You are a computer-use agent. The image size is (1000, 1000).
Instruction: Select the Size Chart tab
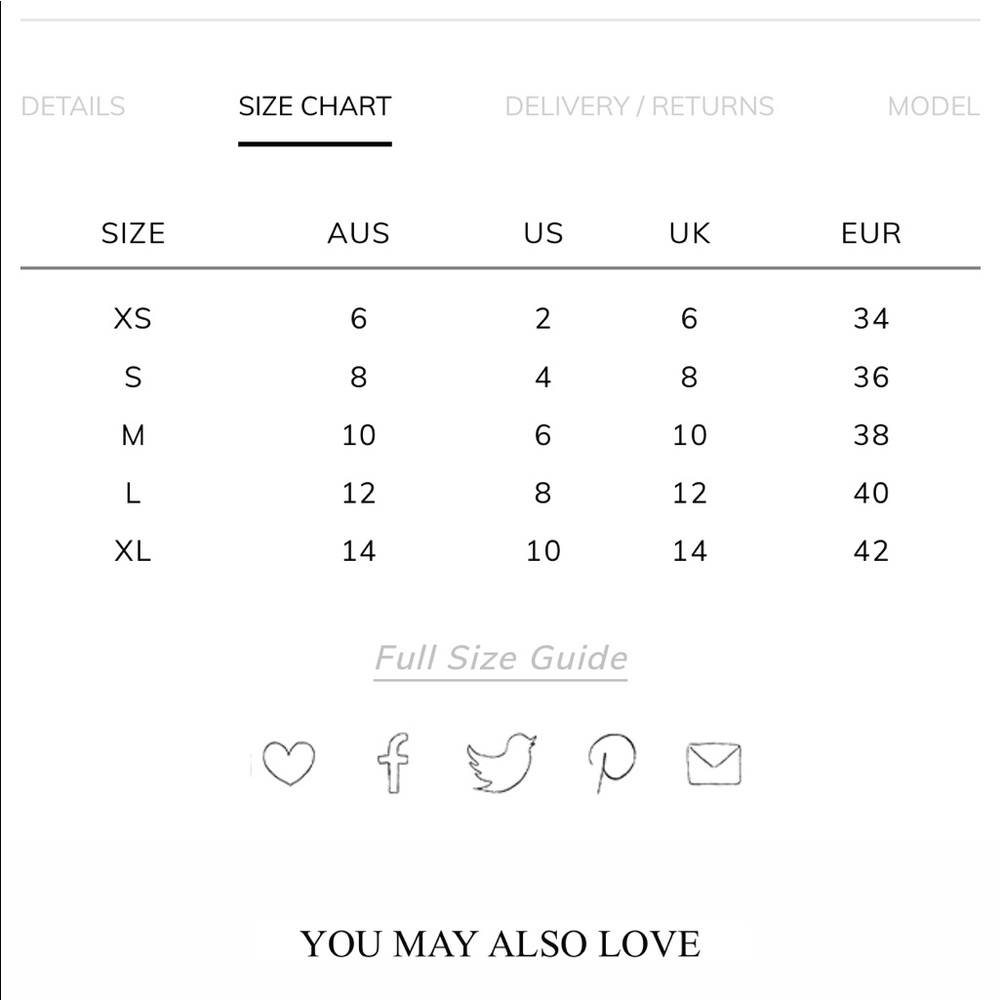315,107
